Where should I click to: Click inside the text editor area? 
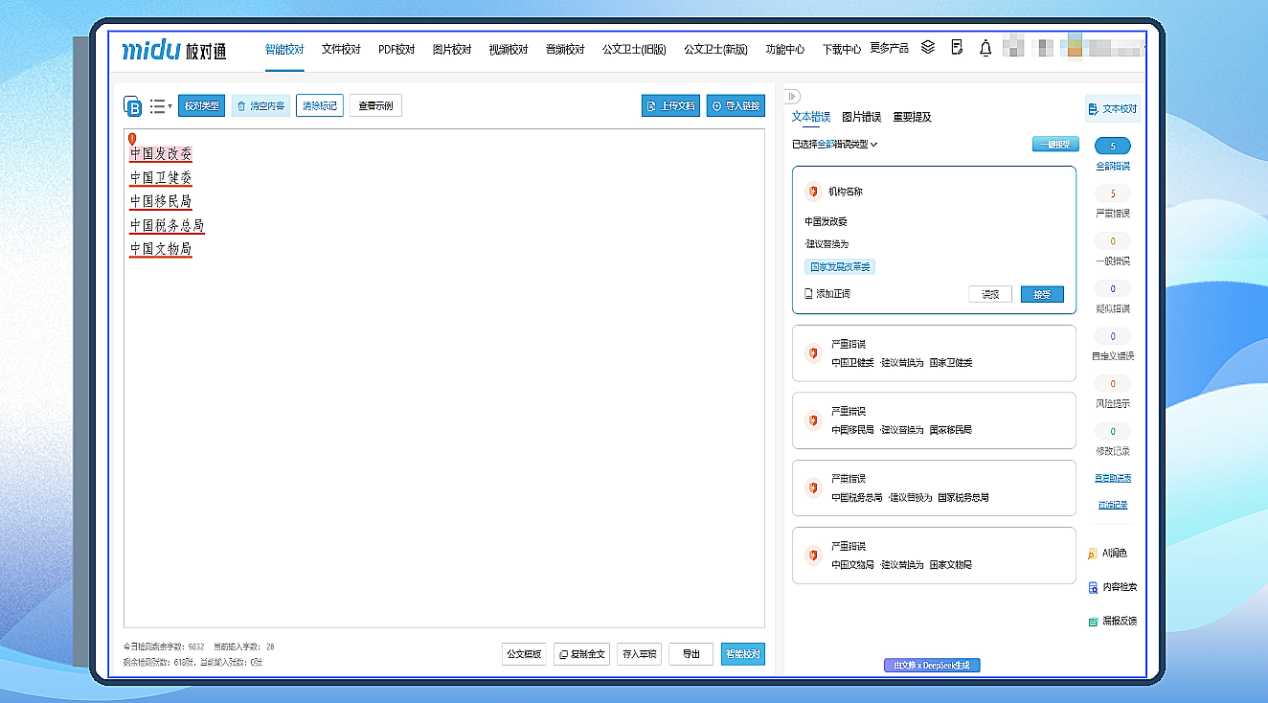[444, 420]
